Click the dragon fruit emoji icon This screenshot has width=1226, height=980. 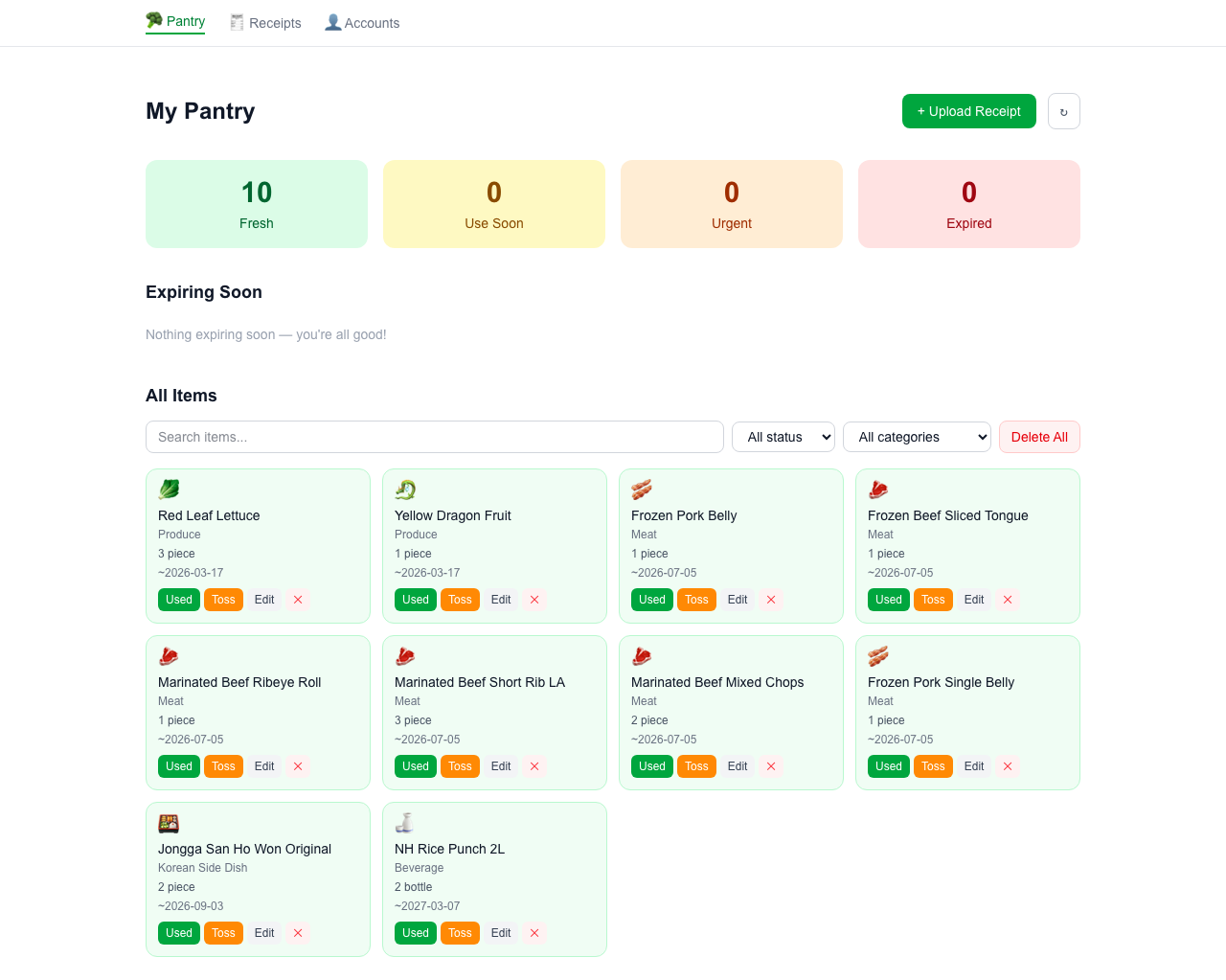tap(405, 489)
